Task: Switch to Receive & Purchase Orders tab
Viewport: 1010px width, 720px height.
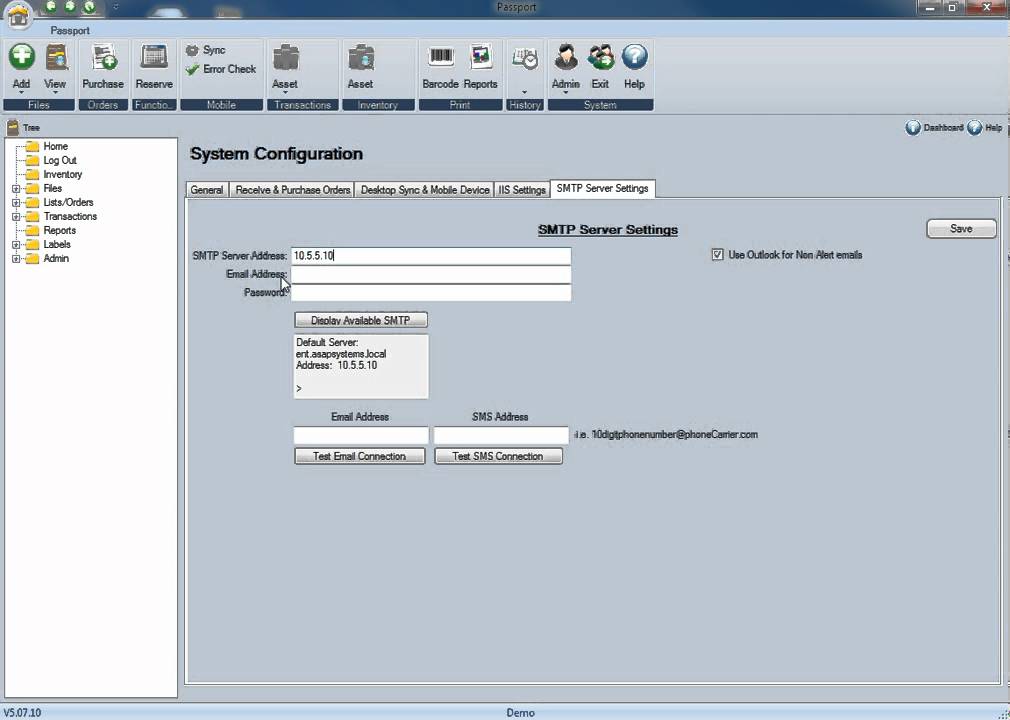Action: pyautogui.click(x=293, y=190)
